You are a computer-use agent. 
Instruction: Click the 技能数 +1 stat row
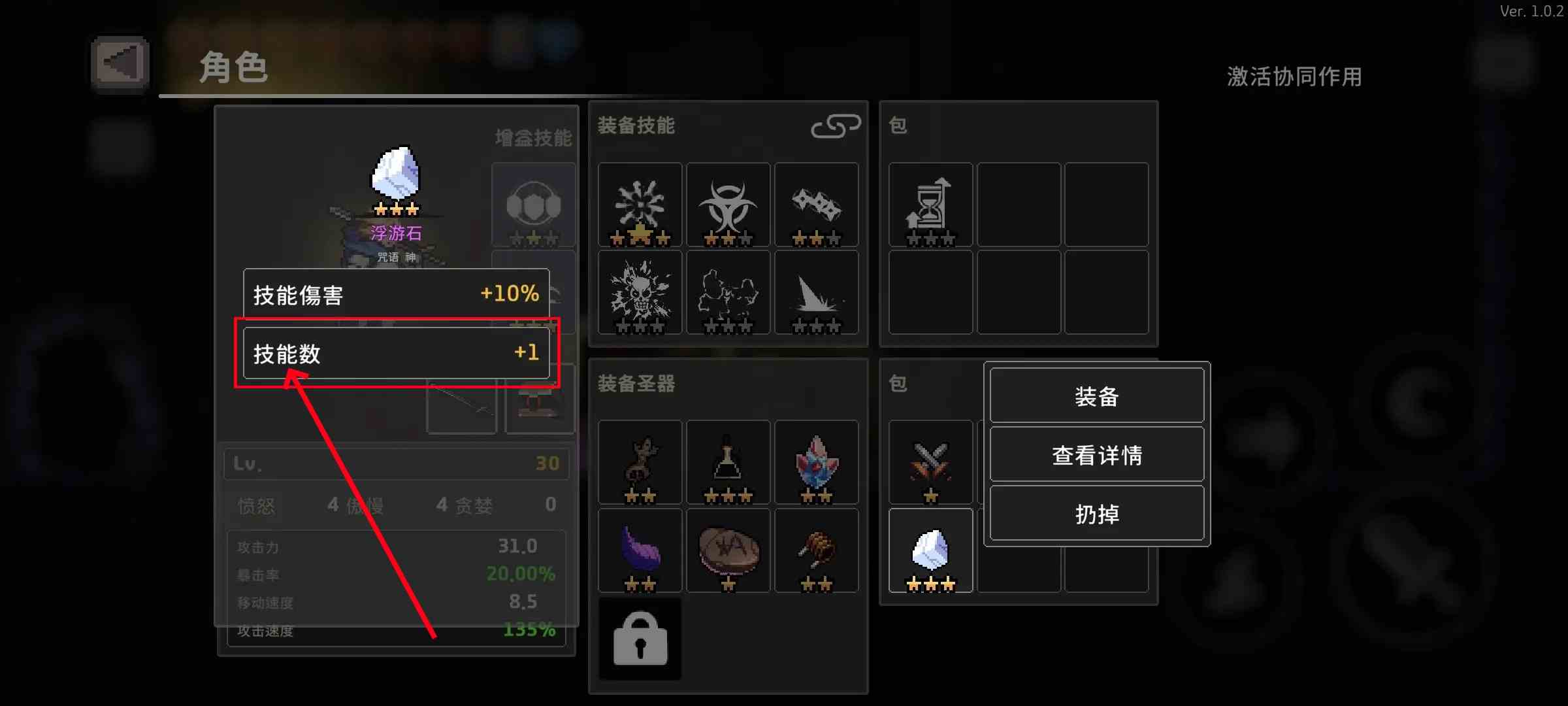396,353
